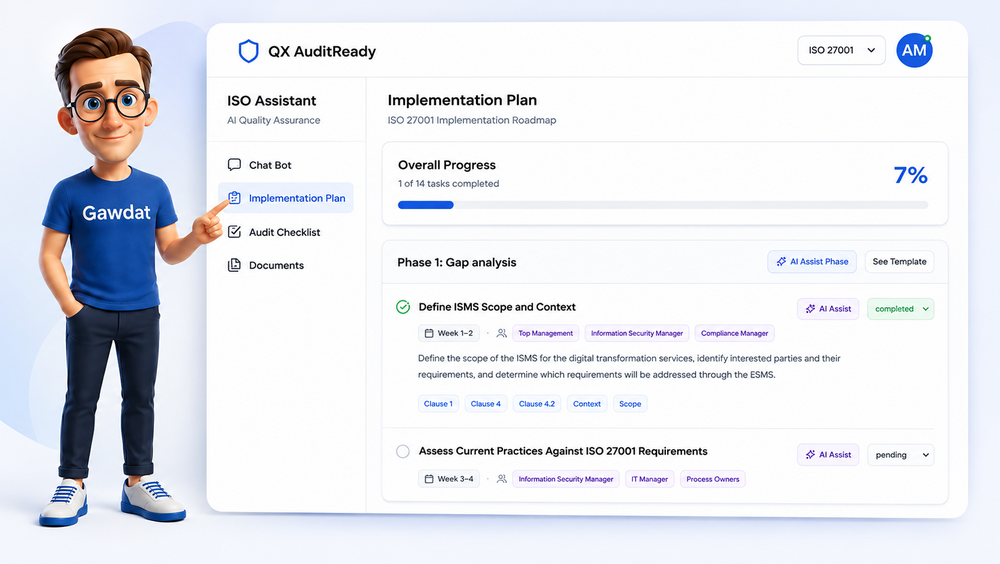The image size is (1000, 564).
Task: Click the '1 of 14 tasks completed' text
Action: (x=448, y=184)
